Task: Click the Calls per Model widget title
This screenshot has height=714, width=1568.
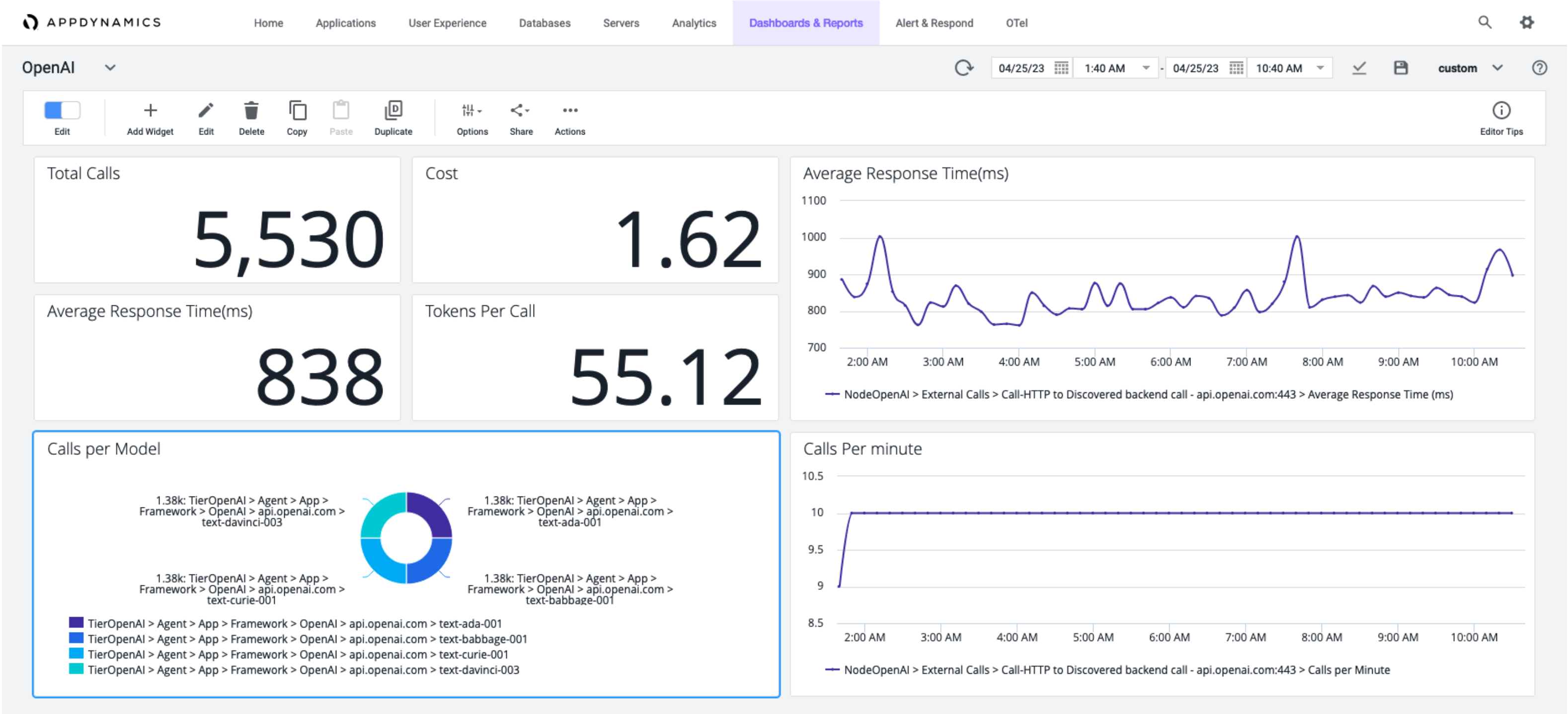Action: (x=103, y=449)
